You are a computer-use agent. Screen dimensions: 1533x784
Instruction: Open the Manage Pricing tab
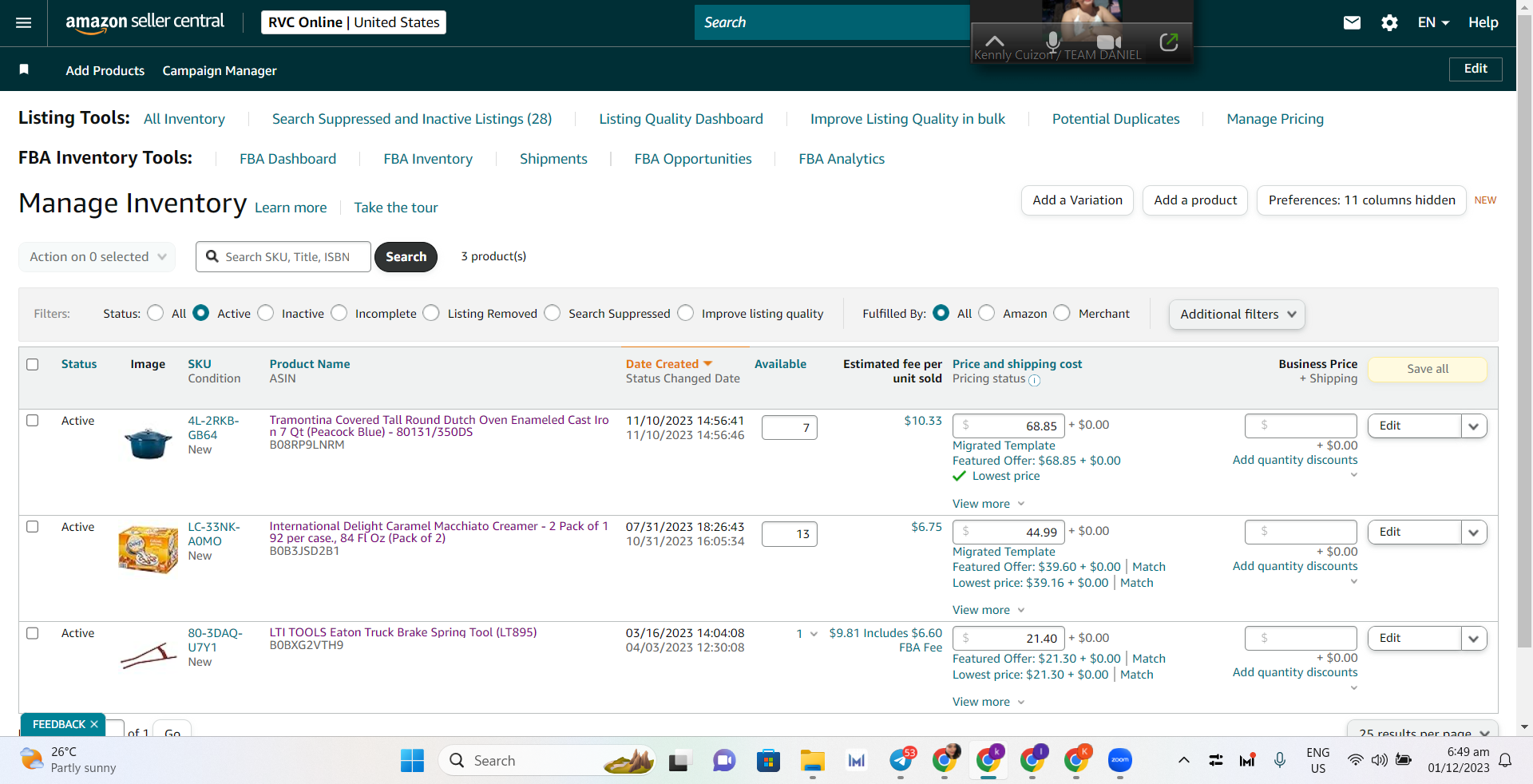click(x=1275, y=119)
